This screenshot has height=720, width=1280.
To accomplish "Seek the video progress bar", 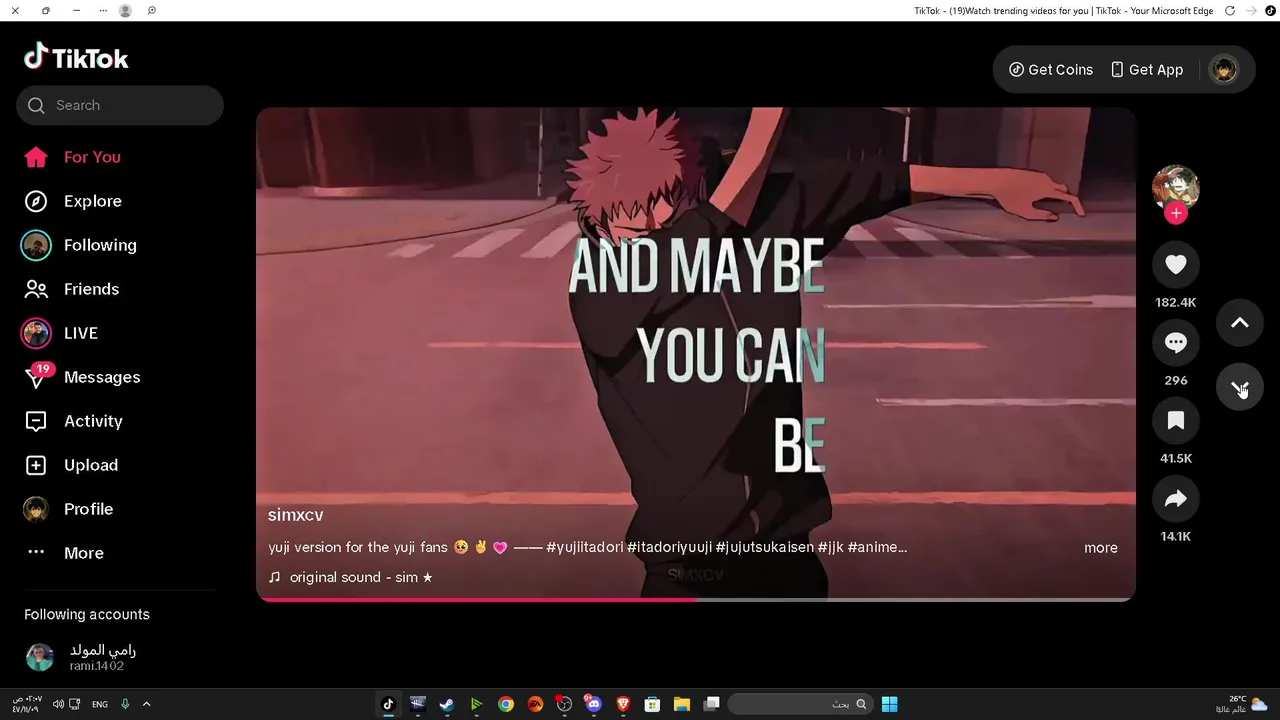I will tap(696, 599).
